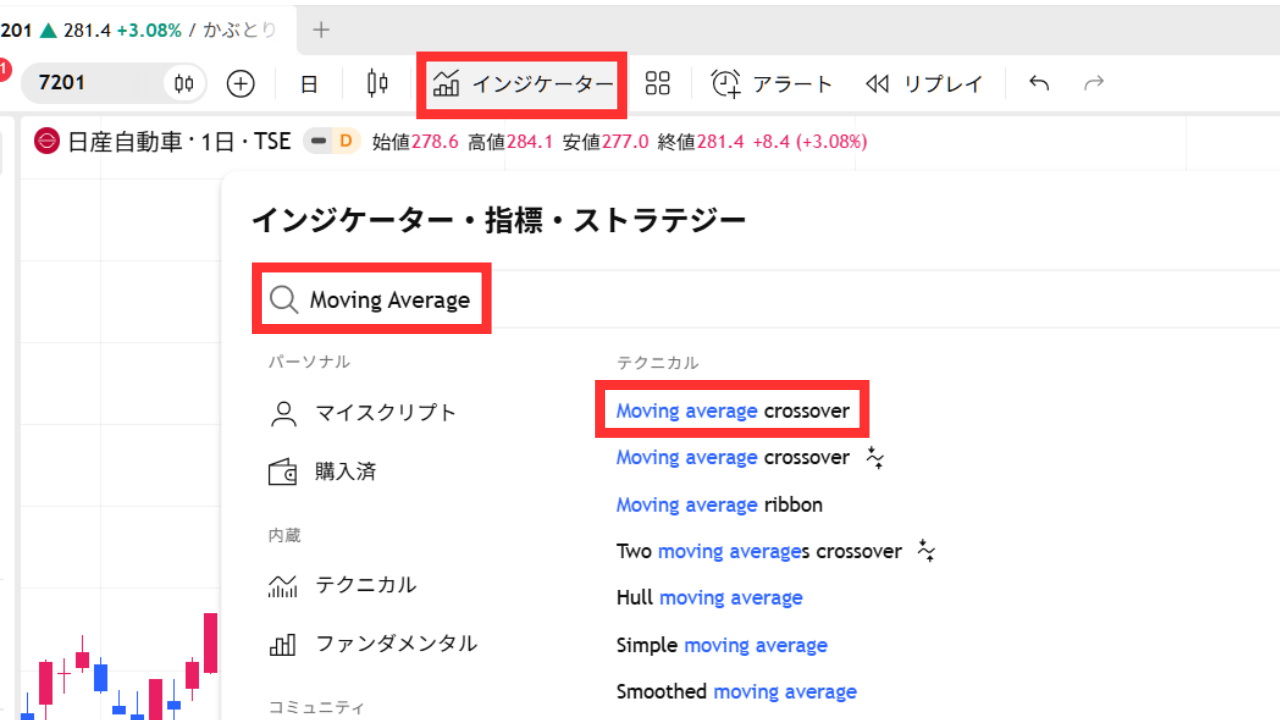Redo the last action
Viewport: 1280px width, 720px height.
click(x=1094, y=83)
